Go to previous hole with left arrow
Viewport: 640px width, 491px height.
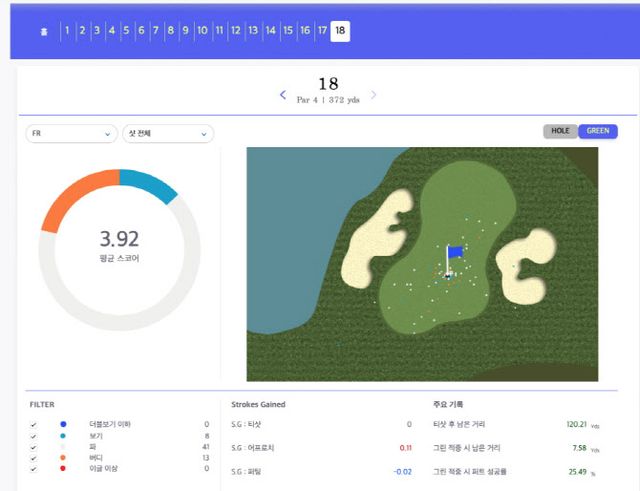pos(283,96)
